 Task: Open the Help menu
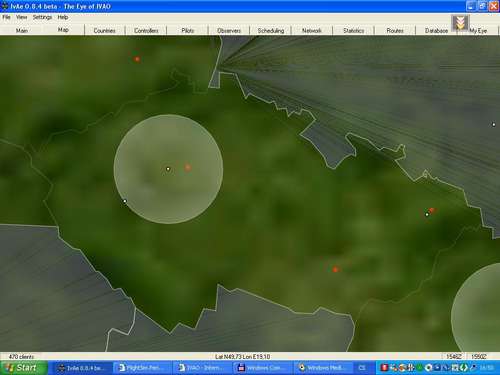63,17
